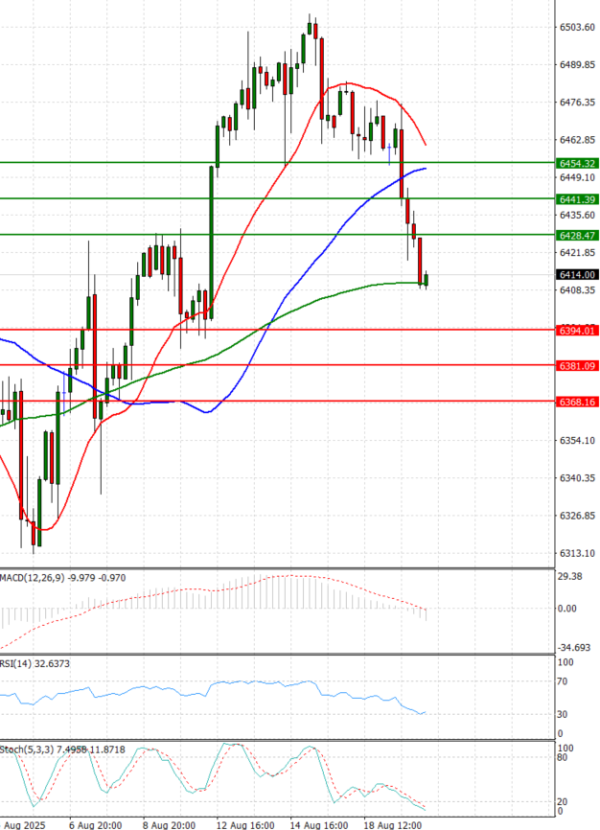Screen dimensions: 600x830
Task: Select the 6 Aug 20:00 time axis label
Action: [96, 825]
